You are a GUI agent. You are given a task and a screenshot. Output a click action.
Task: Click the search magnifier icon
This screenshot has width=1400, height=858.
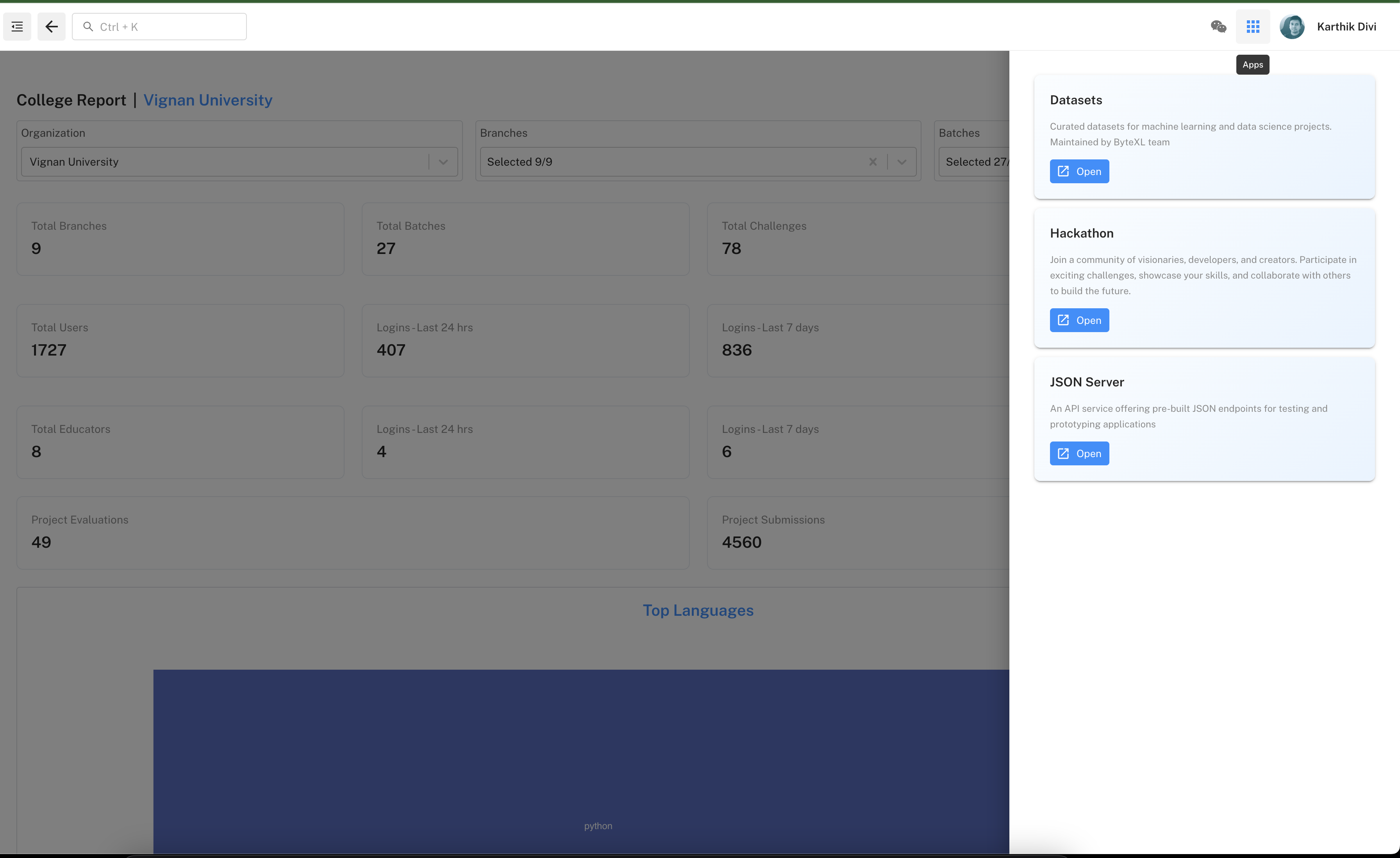click(88, 27)
